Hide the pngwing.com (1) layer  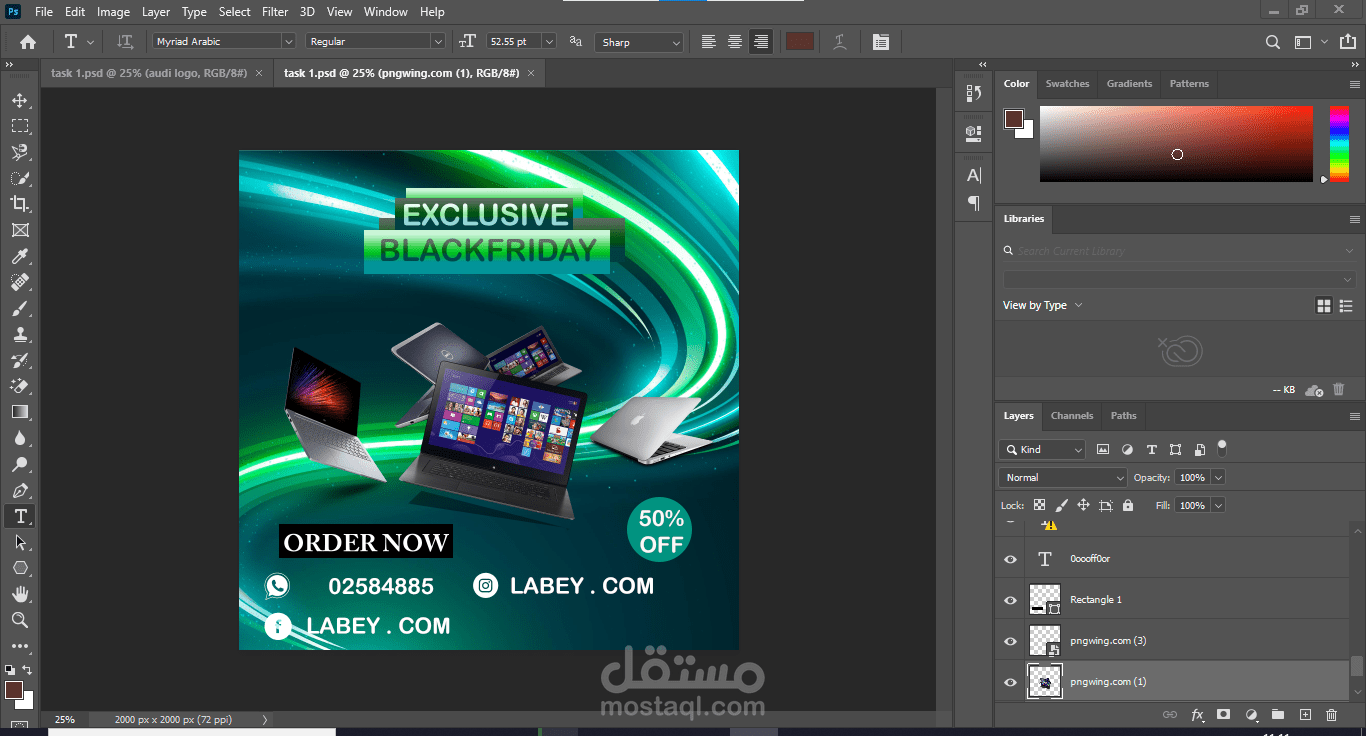click(1010, 682)
